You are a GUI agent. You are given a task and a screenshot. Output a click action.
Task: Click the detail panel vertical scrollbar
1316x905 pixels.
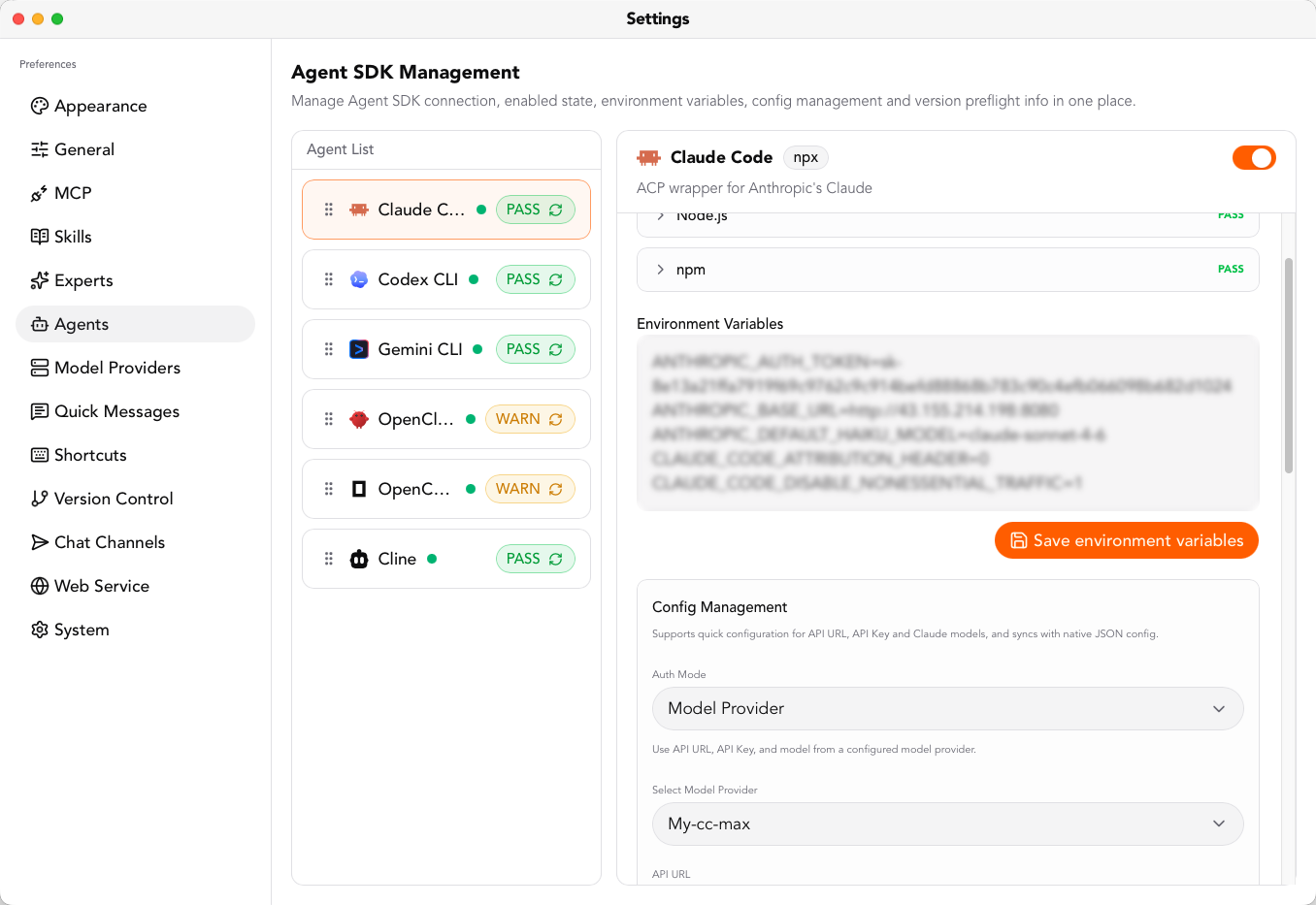(x=1289, y=366)
